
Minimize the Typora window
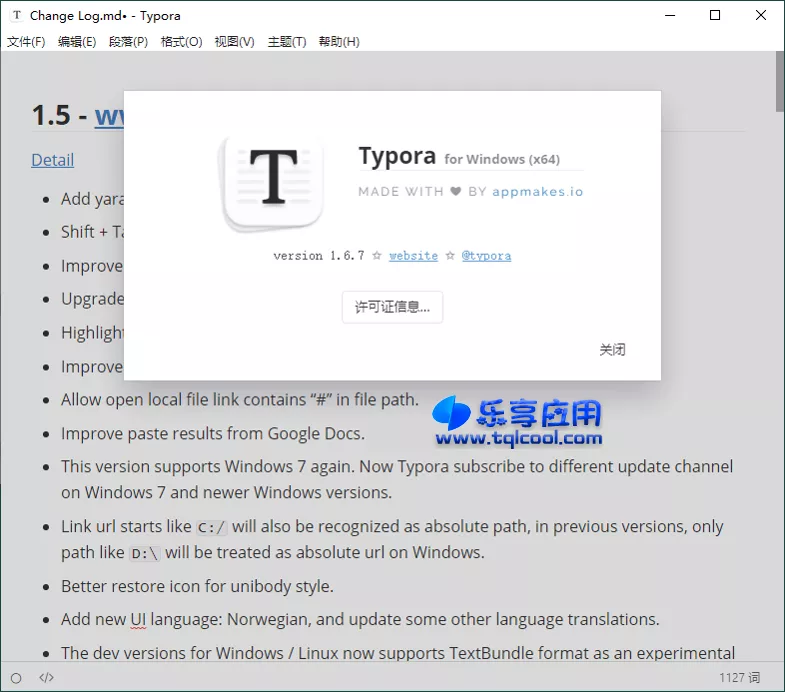coord(670,16)
